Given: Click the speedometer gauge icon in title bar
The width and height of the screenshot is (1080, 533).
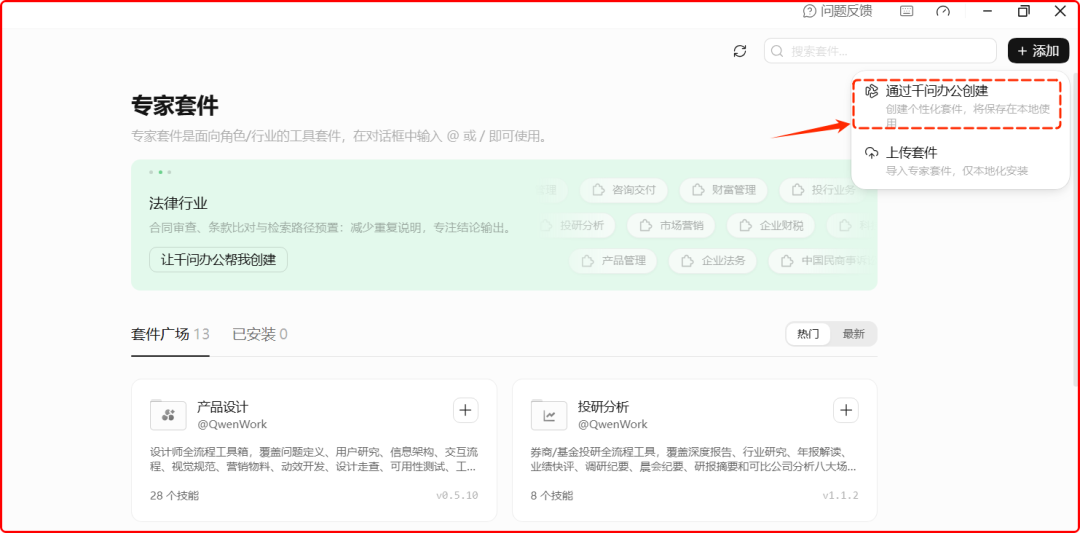Looking at the screenshot, I should point(943,11).
